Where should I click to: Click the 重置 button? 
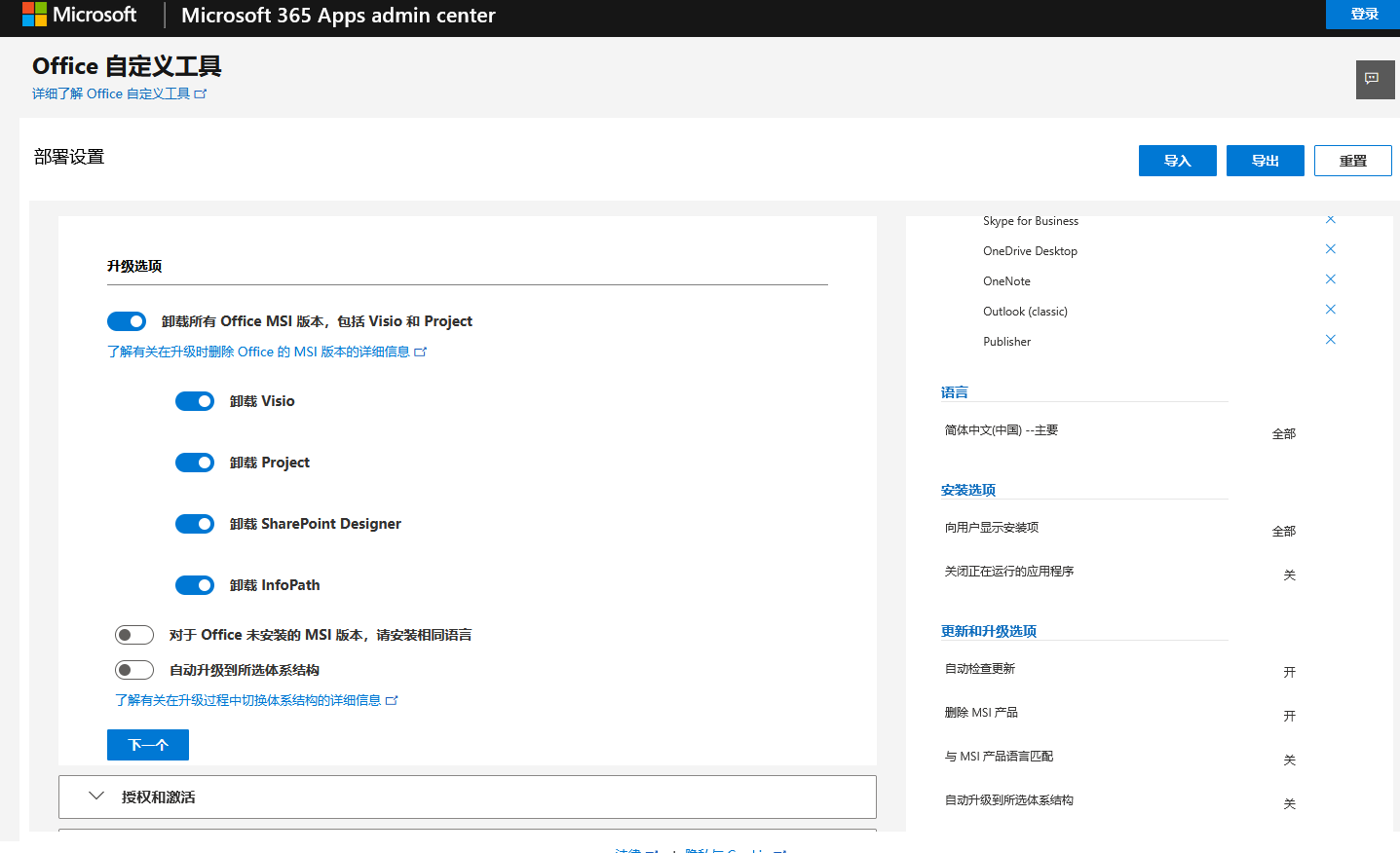(x=1353, y=161)
